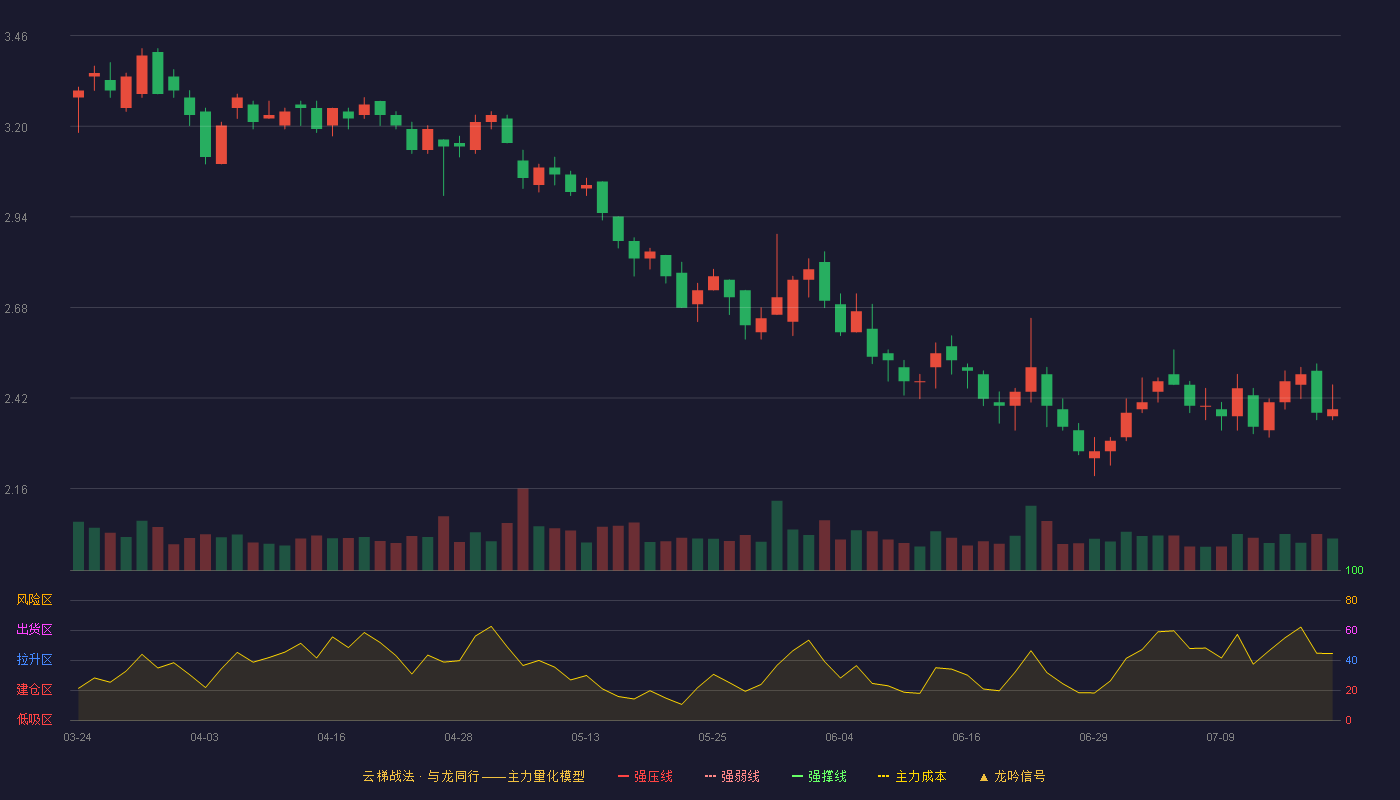Select the 低吸区 zone label

click(x=34, y=719)
